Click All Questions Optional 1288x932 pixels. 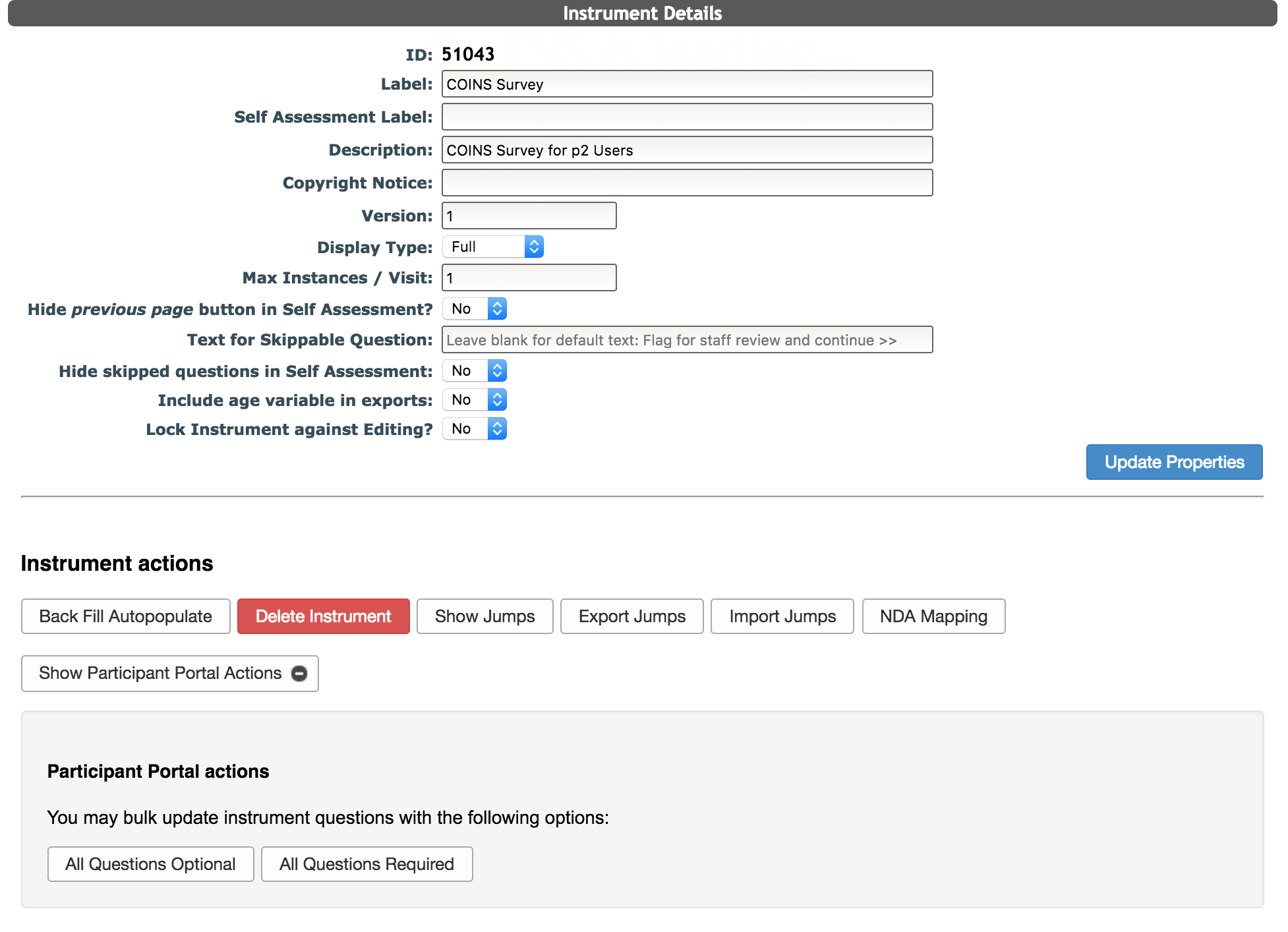(x=150, y=863)
